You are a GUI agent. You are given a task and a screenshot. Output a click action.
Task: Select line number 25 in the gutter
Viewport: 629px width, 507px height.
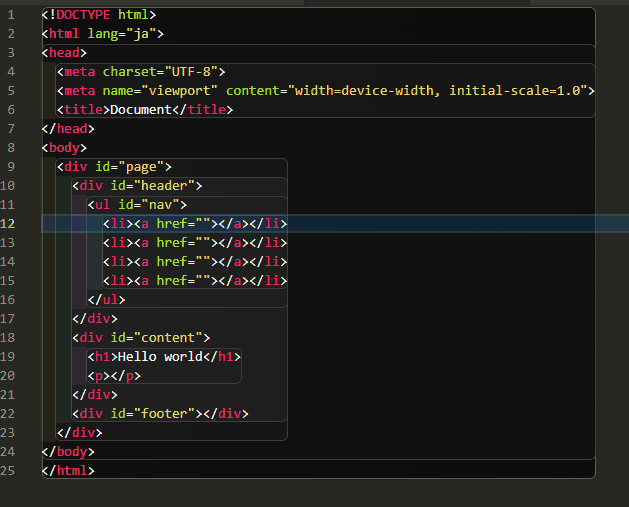[x=9, y=470]
